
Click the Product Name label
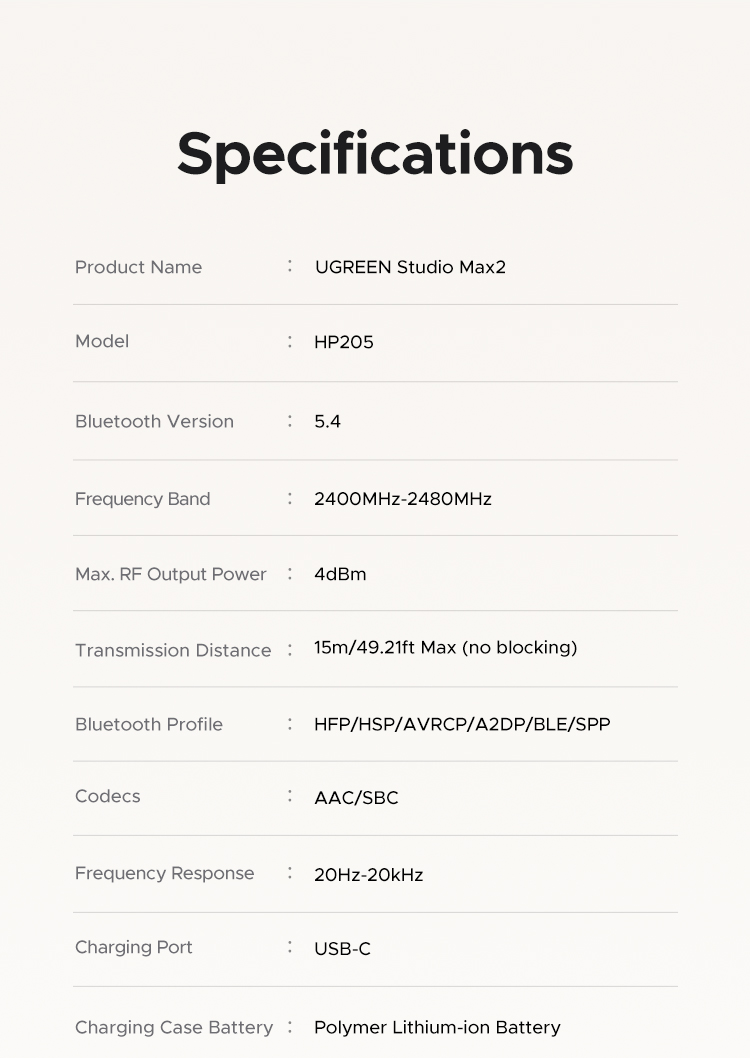(x=138, y=267)
